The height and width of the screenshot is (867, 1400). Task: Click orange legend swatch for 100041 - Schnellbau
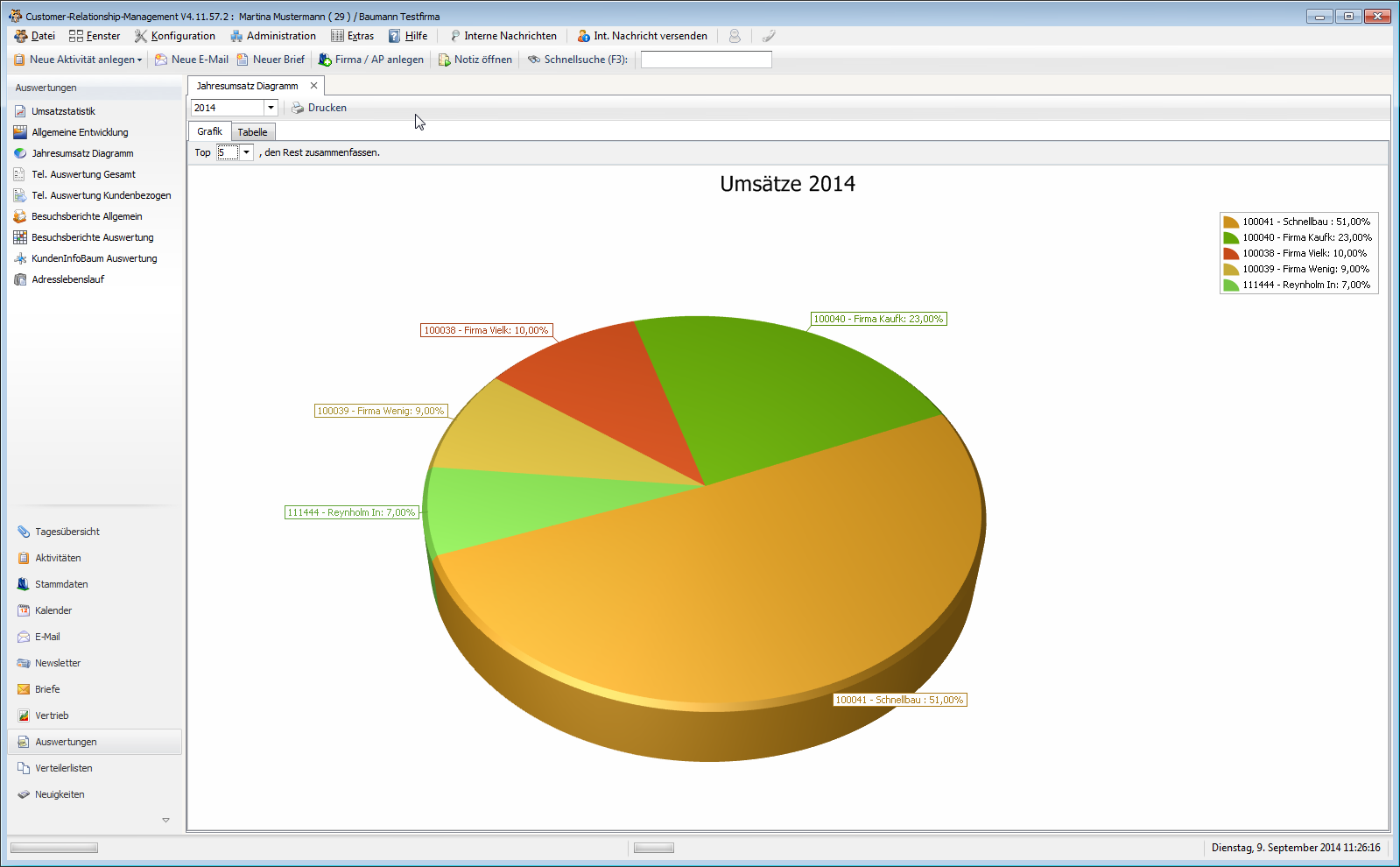(1231, 222)
